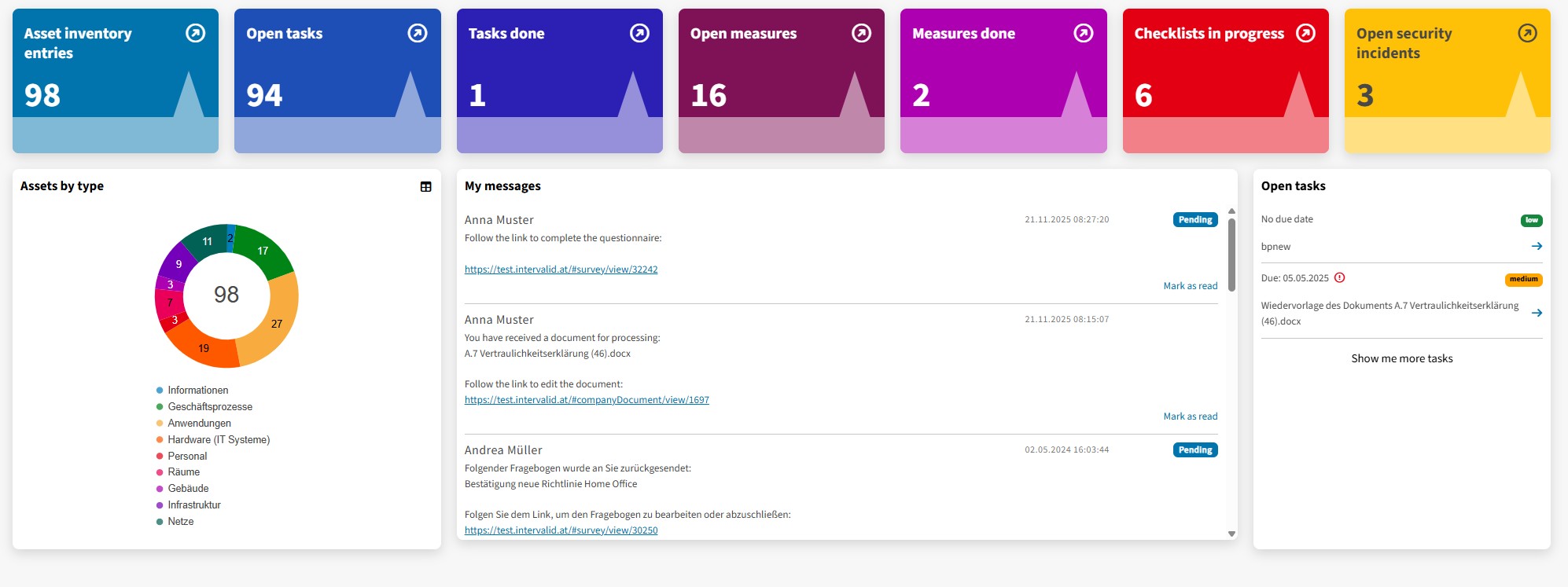This screenshot has width=1568, height=587.
Task: Toggle the Anwendungen legend entry
Action: [x=193, y=424]
